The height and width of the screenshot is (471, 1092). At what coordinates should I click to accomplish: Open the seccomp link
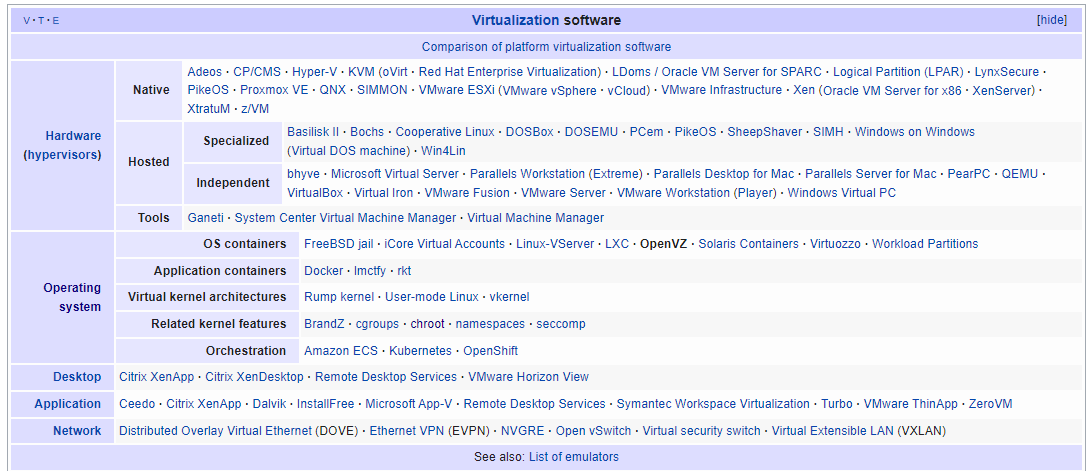561,324
